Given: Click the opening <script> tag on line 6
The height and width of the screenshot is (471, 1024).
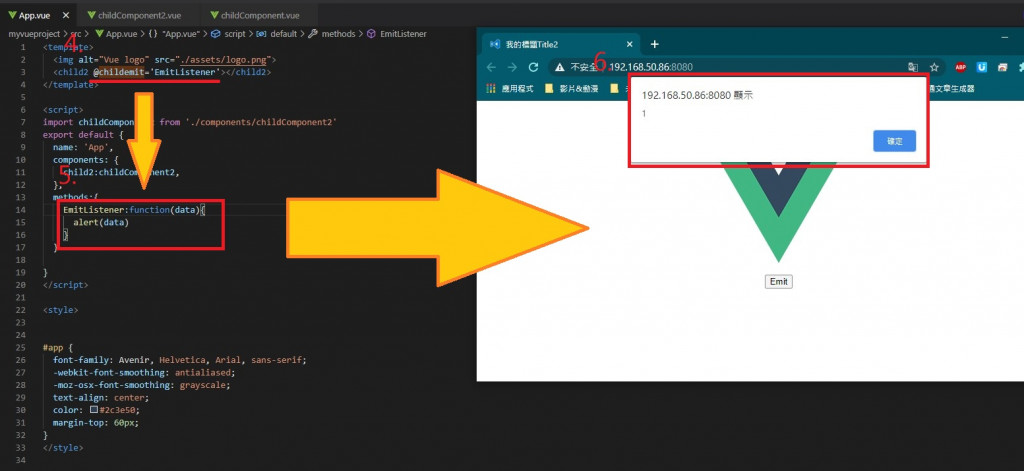Looking at the screenshot, I should (63, 110).
